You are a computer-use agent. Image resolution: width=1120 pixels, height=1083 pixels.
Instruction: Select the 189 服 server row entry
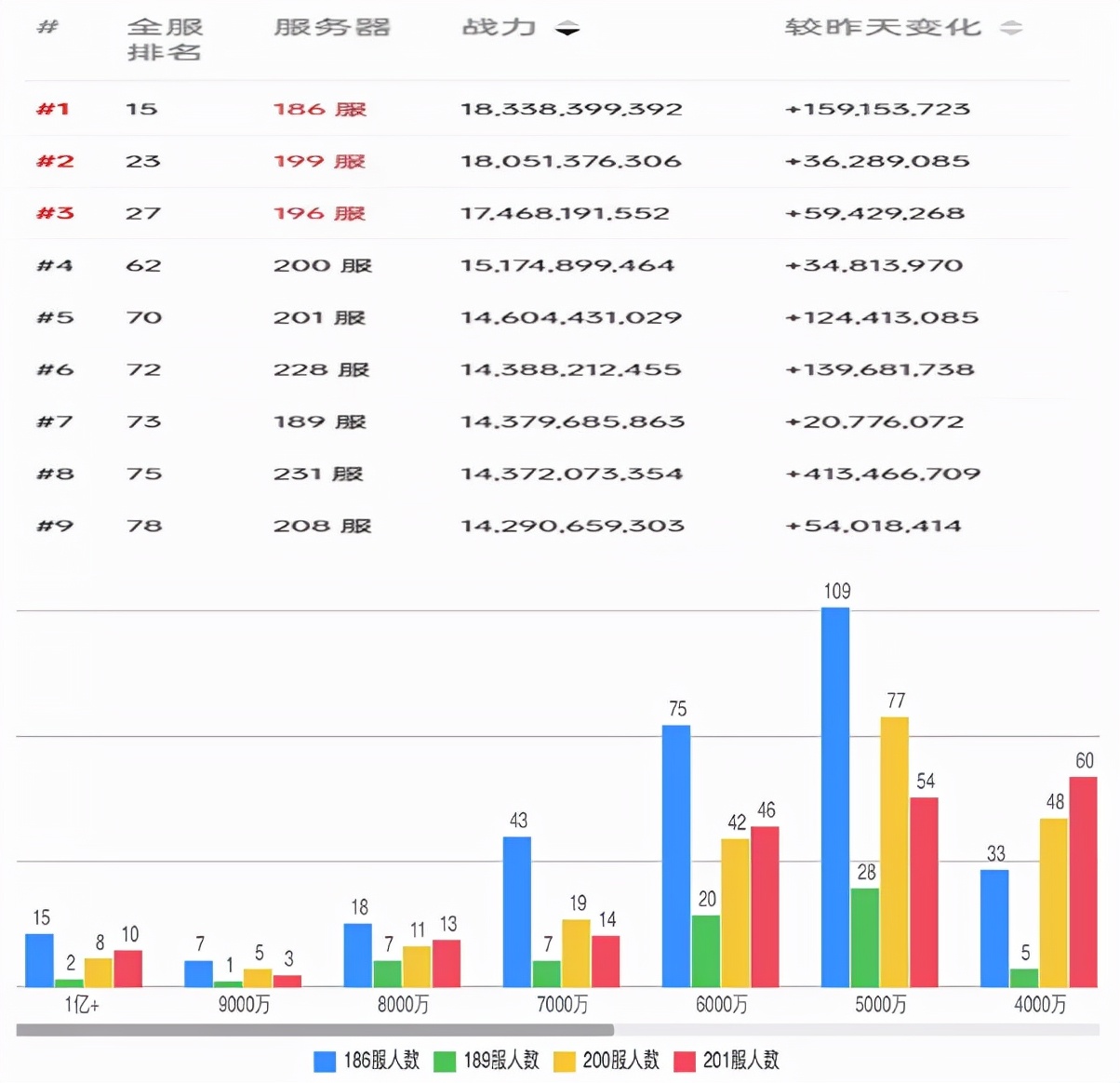[320, 421]
